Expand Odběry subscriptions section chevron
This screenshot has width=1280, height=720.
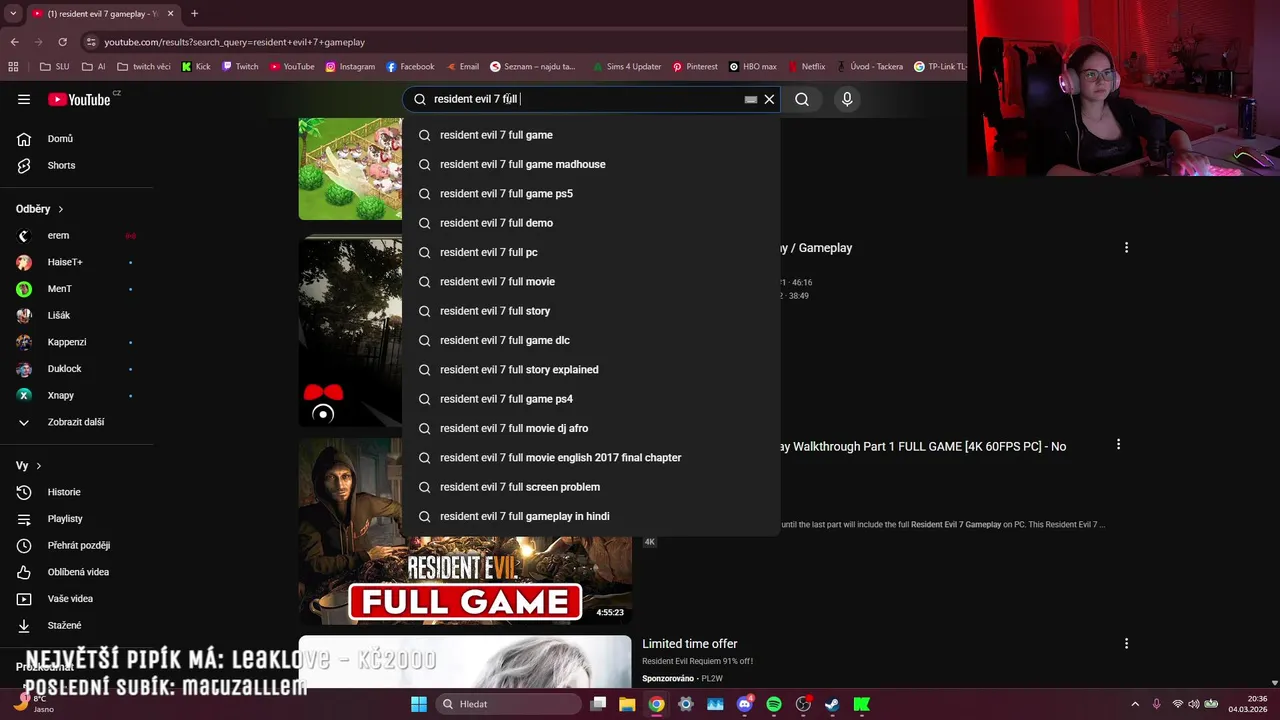[60, 209]
